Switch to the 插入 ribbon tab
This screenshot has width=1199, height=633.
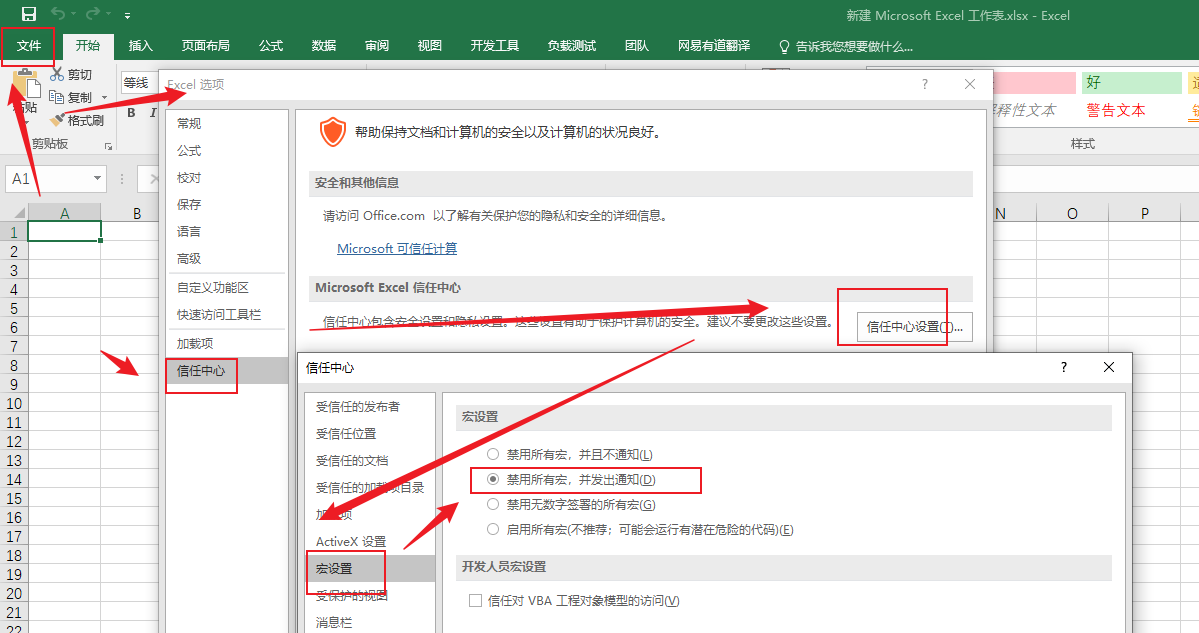141,46
